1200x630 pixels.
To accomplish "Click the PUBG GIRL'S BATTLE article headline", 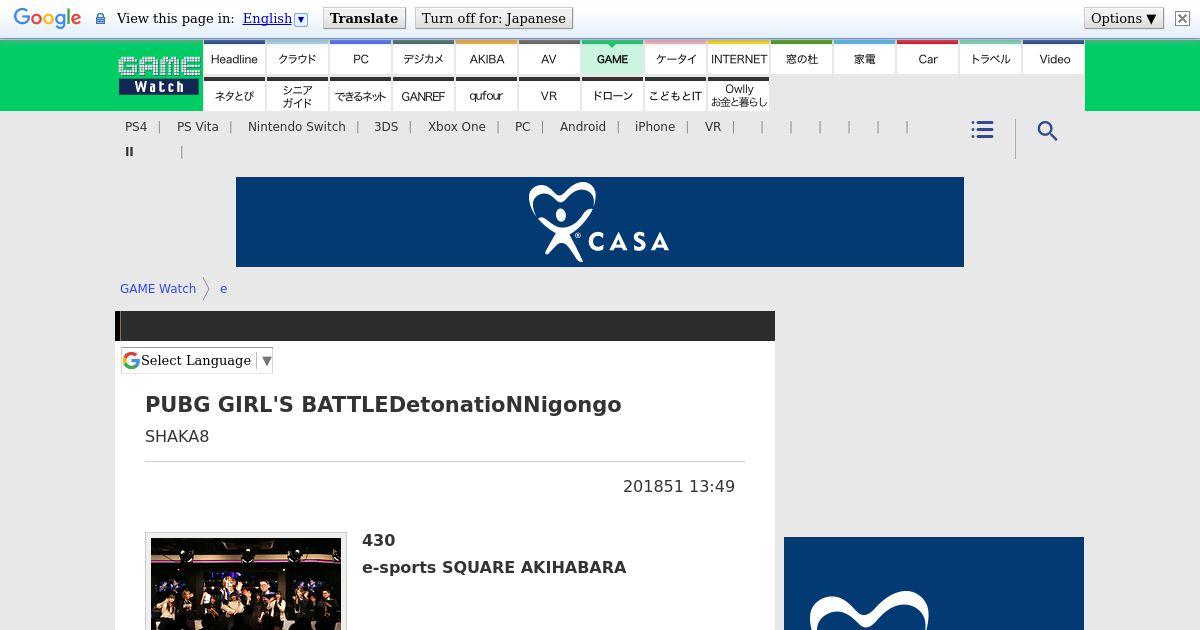I will click(x=383, y=405).
